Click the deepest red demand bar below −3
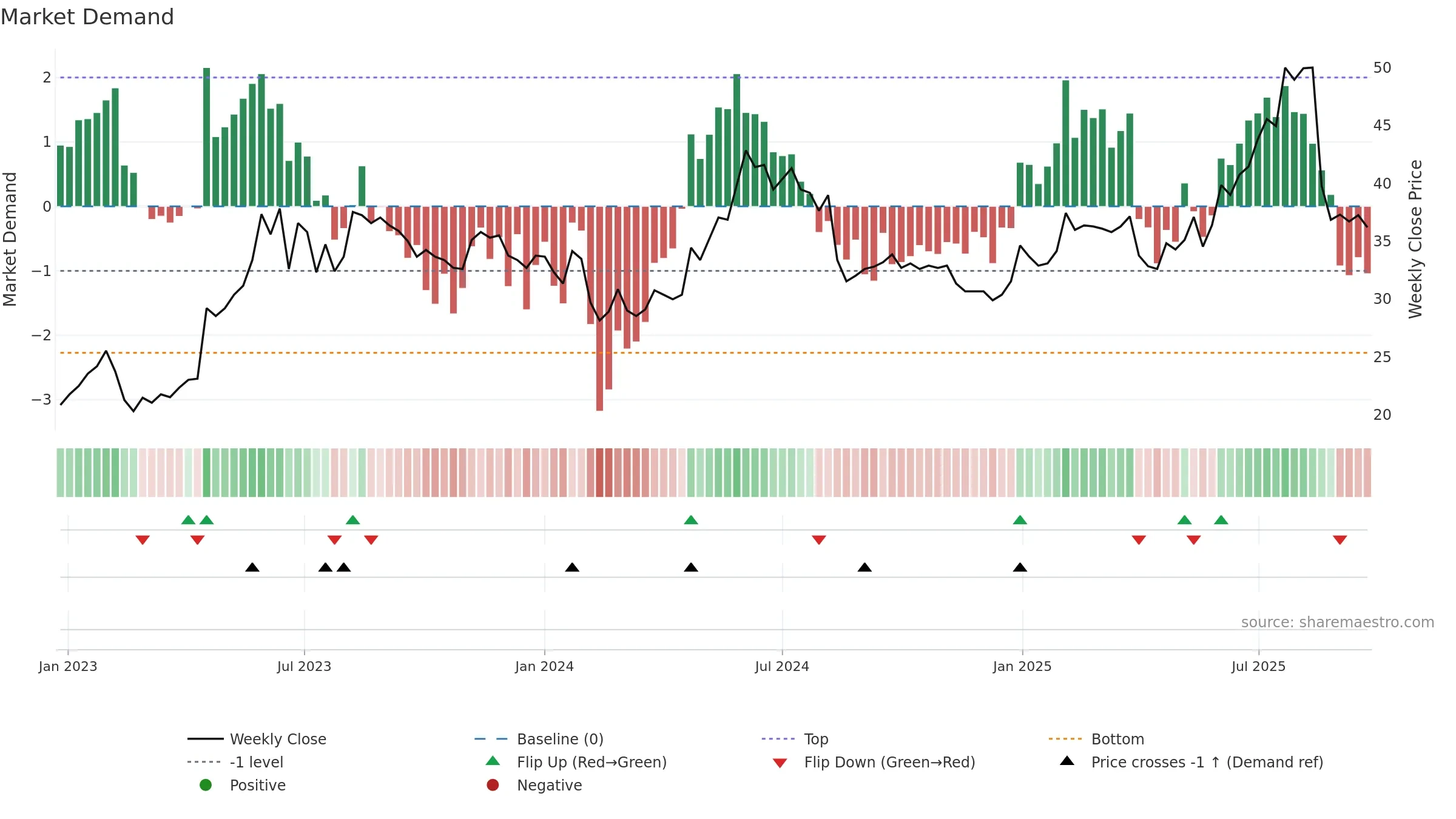1456x819 pixels. [x=599, y=309]
